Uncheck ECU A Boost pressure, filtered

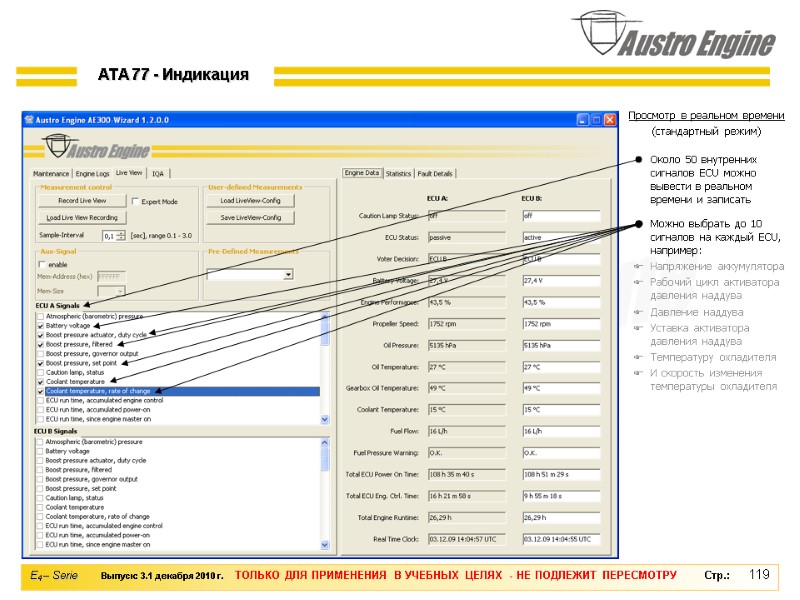pyautogui.click(x=40, y=344)
